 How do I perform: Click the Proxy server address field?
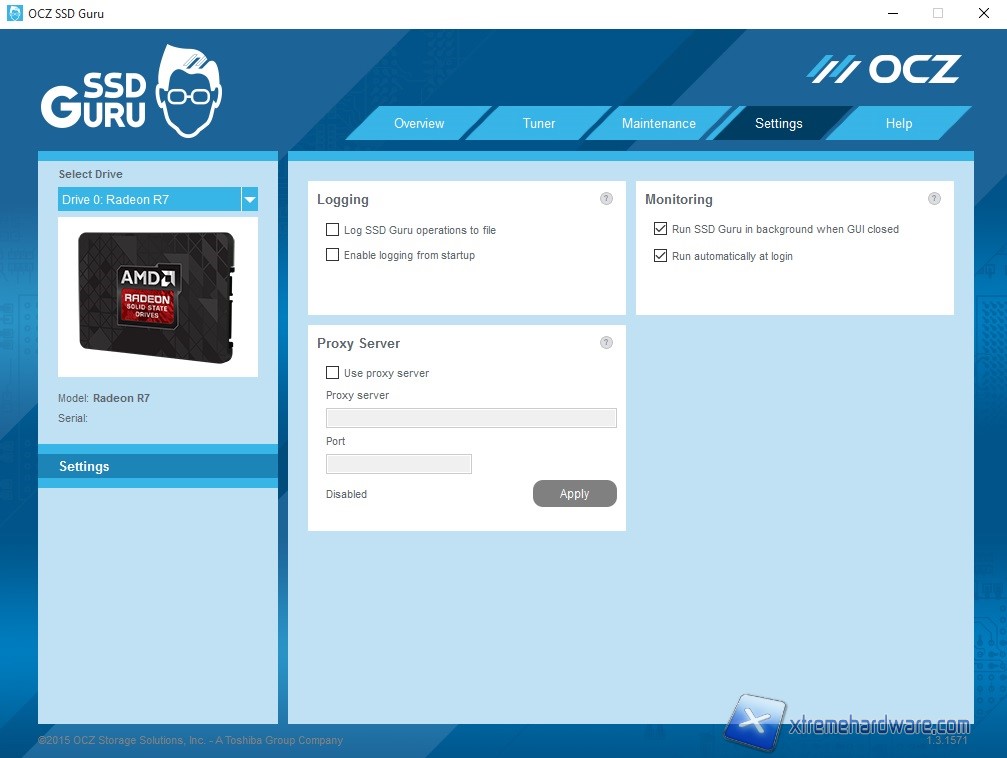coord(471,418)
